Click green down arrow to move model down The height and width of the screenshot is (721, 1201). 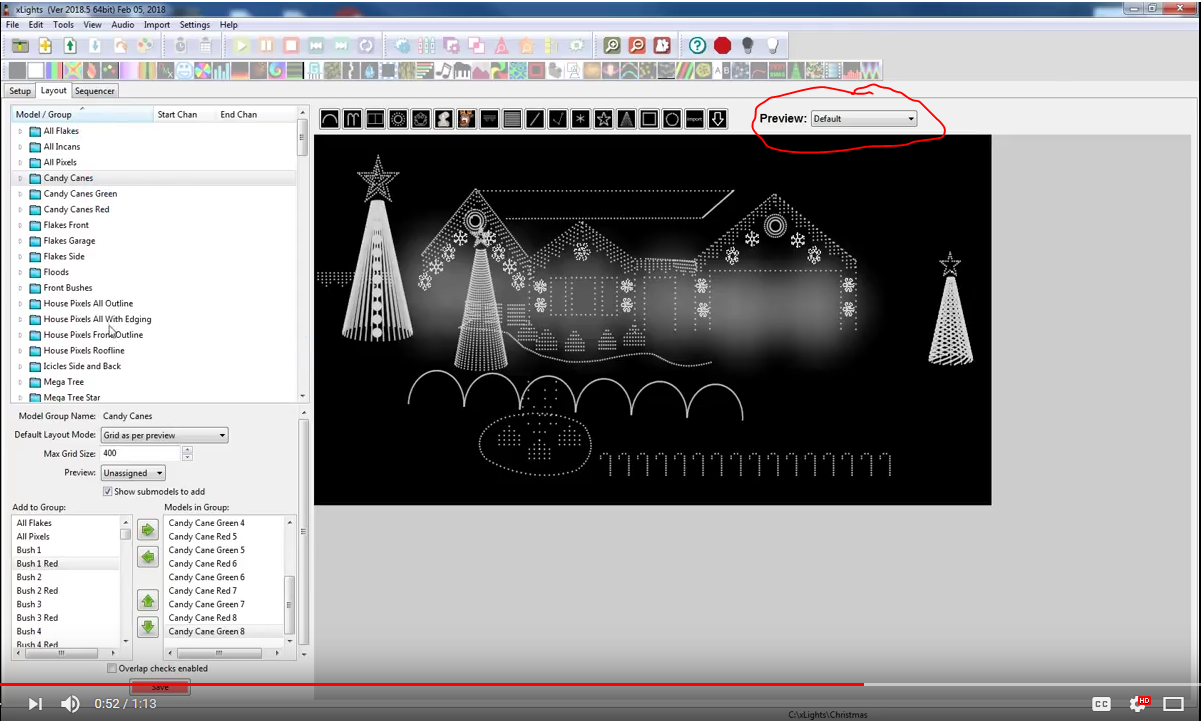[148, 627]
